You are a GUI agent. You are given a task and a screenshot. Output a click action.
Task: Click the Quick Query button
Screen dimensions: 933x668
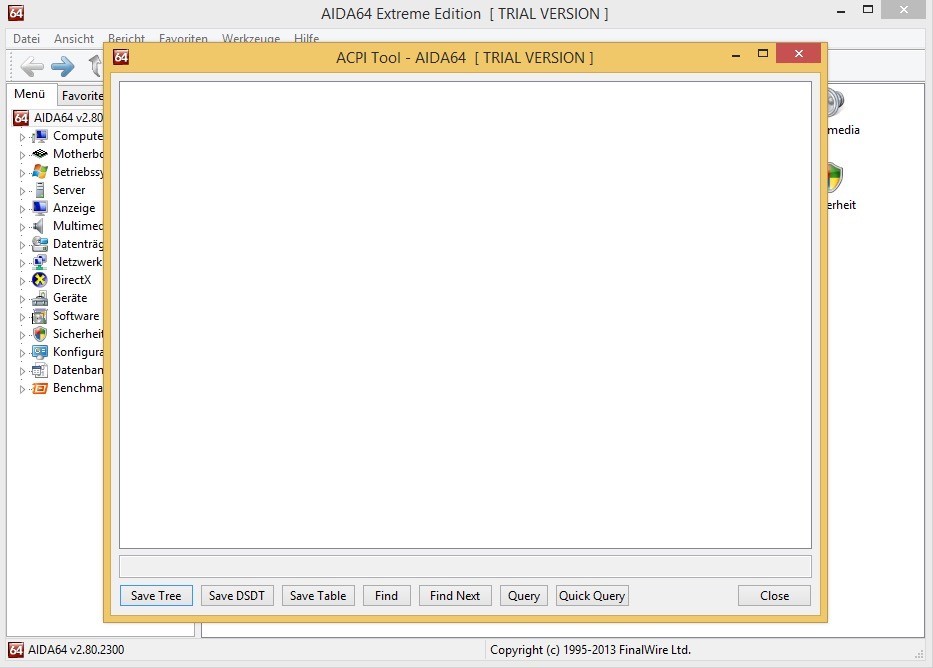tap(592, 595)
